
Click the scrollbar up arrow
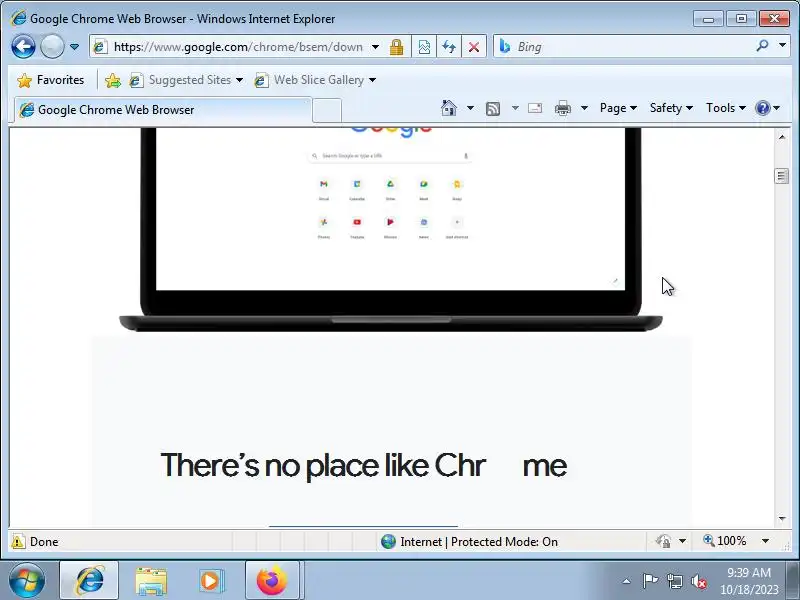(782, 137)
